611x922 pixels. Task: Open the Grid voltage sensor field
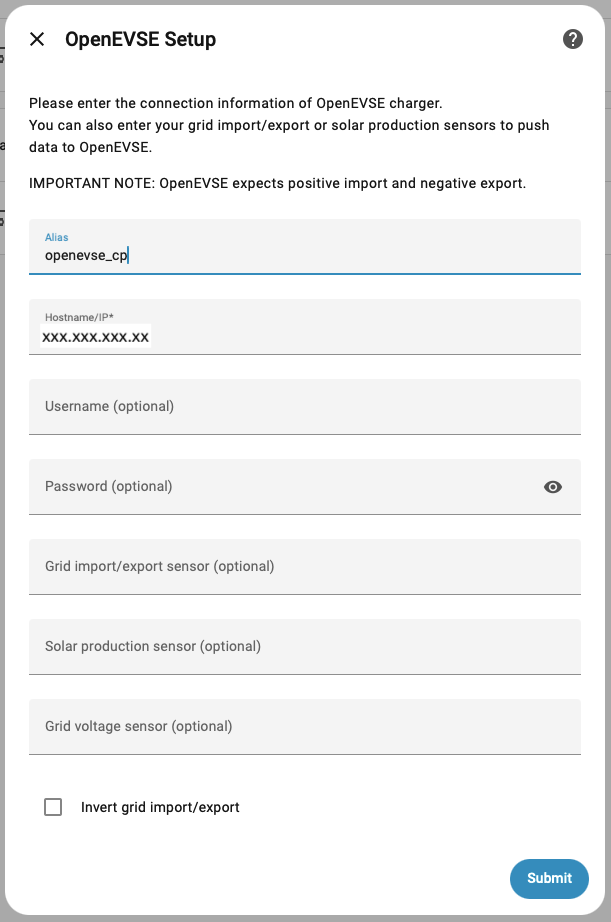click(305, 727)
